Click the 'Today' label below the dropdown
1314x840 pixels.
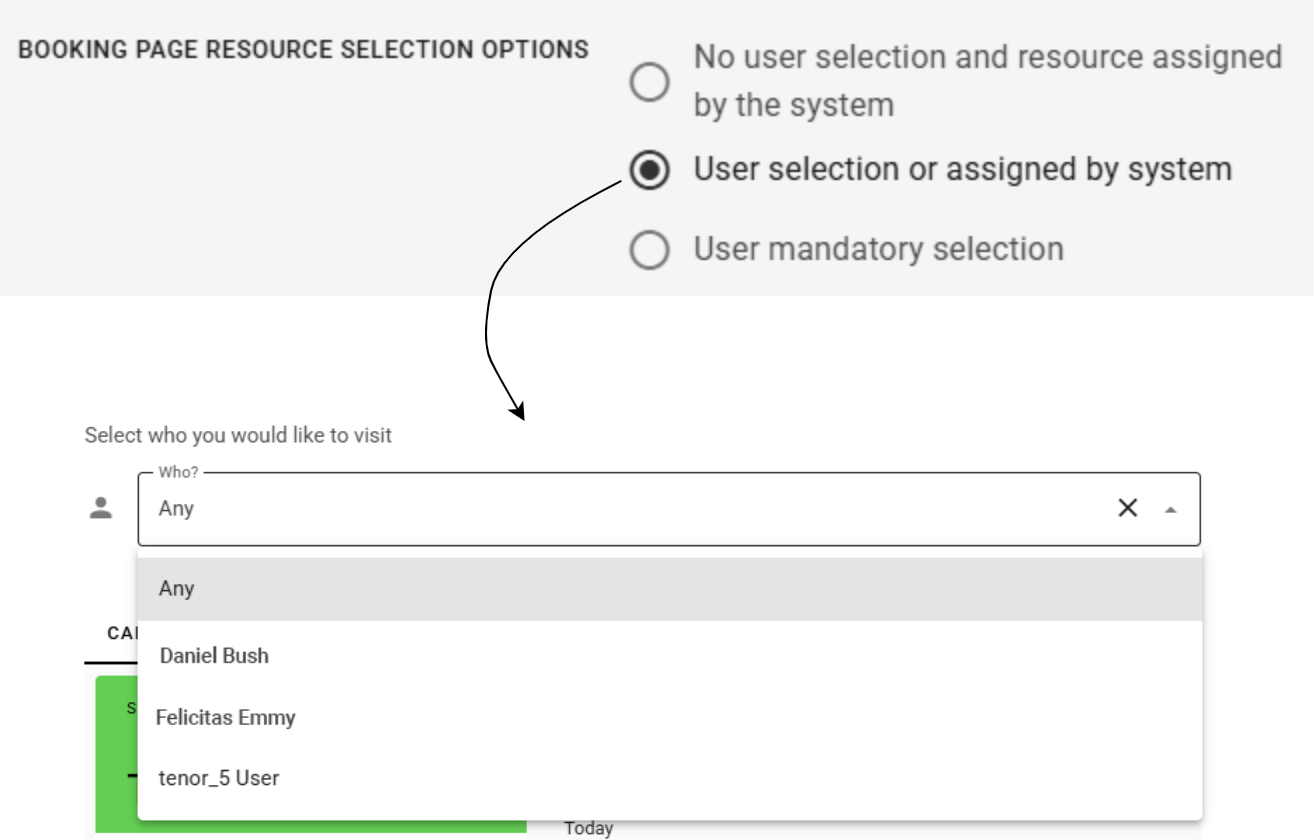click(x=588, y=828)
